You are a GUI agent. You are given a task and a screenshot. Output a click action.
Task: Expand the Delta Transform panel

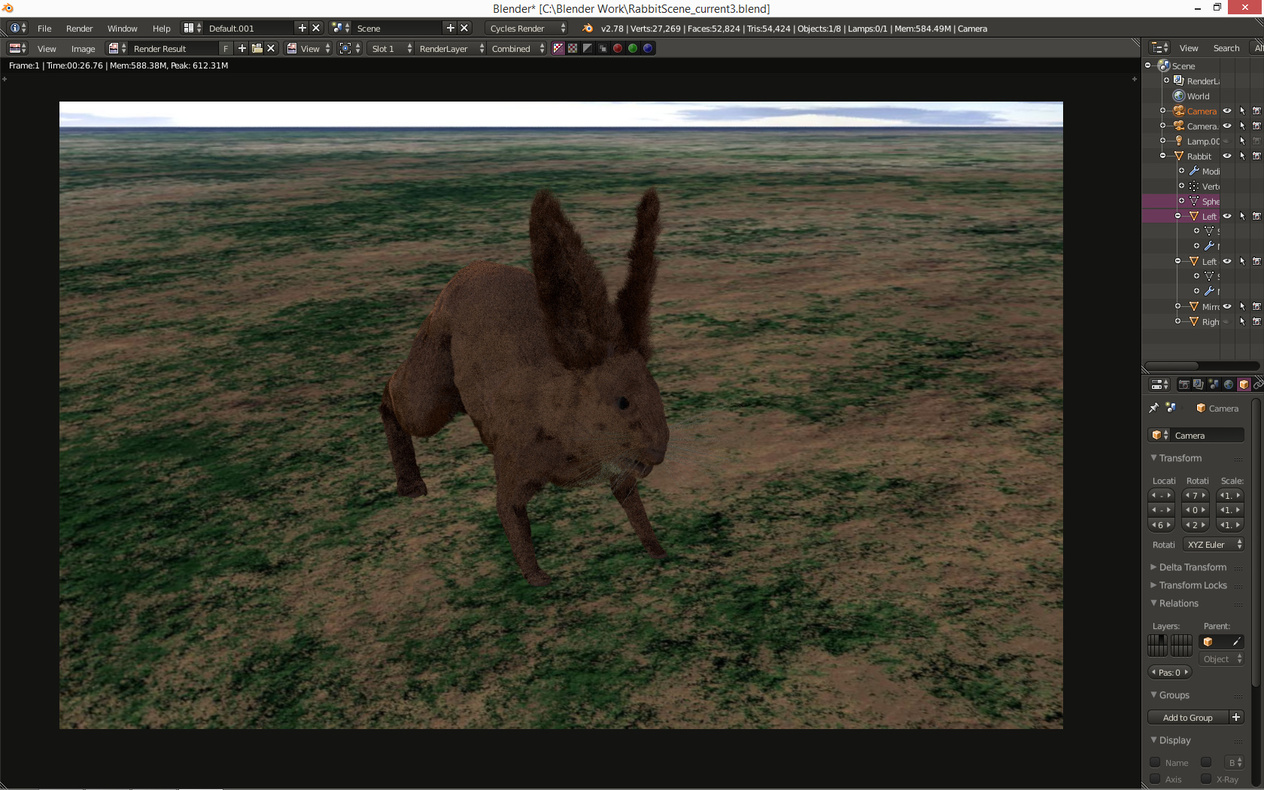pyautogui.click(x=1192, y=567)
